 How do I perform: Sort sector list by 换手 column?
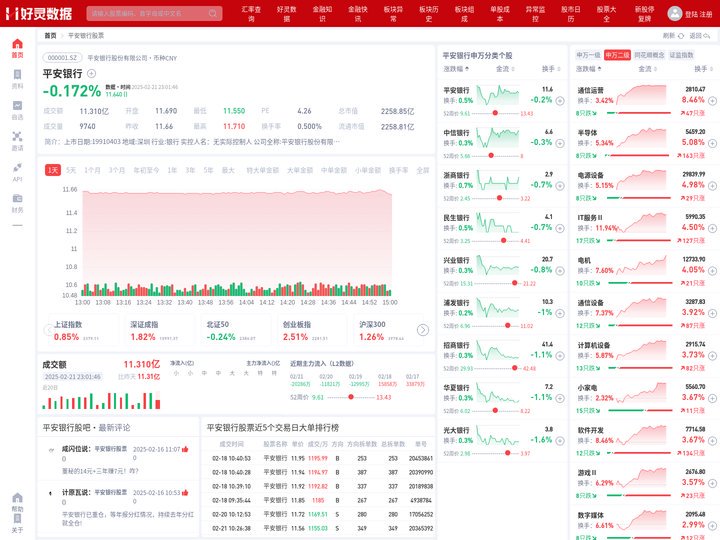[703, 69]
